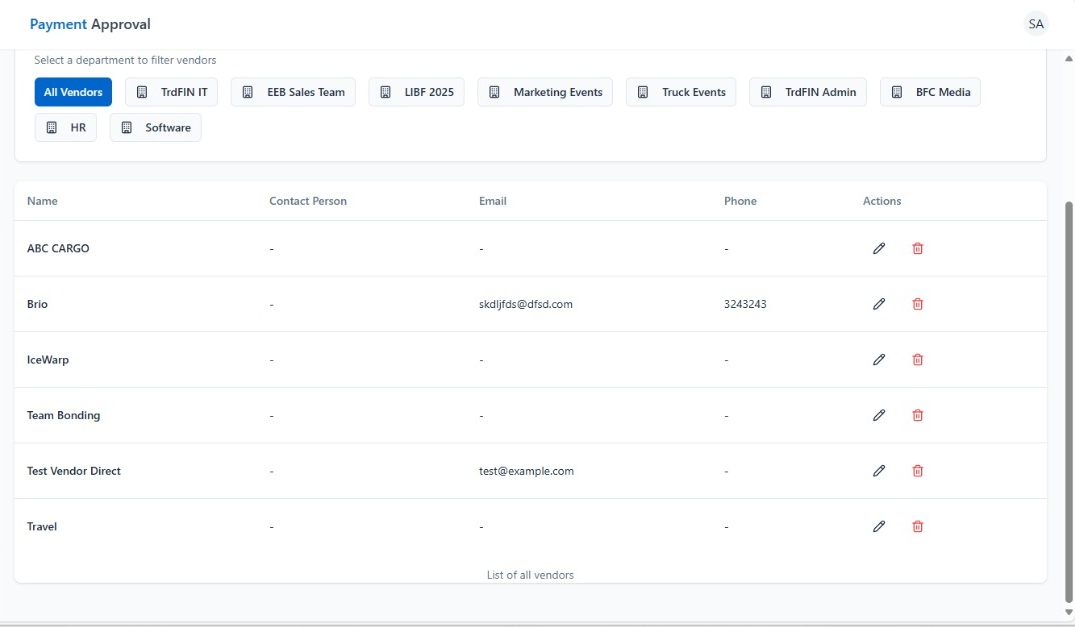Filter vendors by TrdFIN IT department

[171, 92]
